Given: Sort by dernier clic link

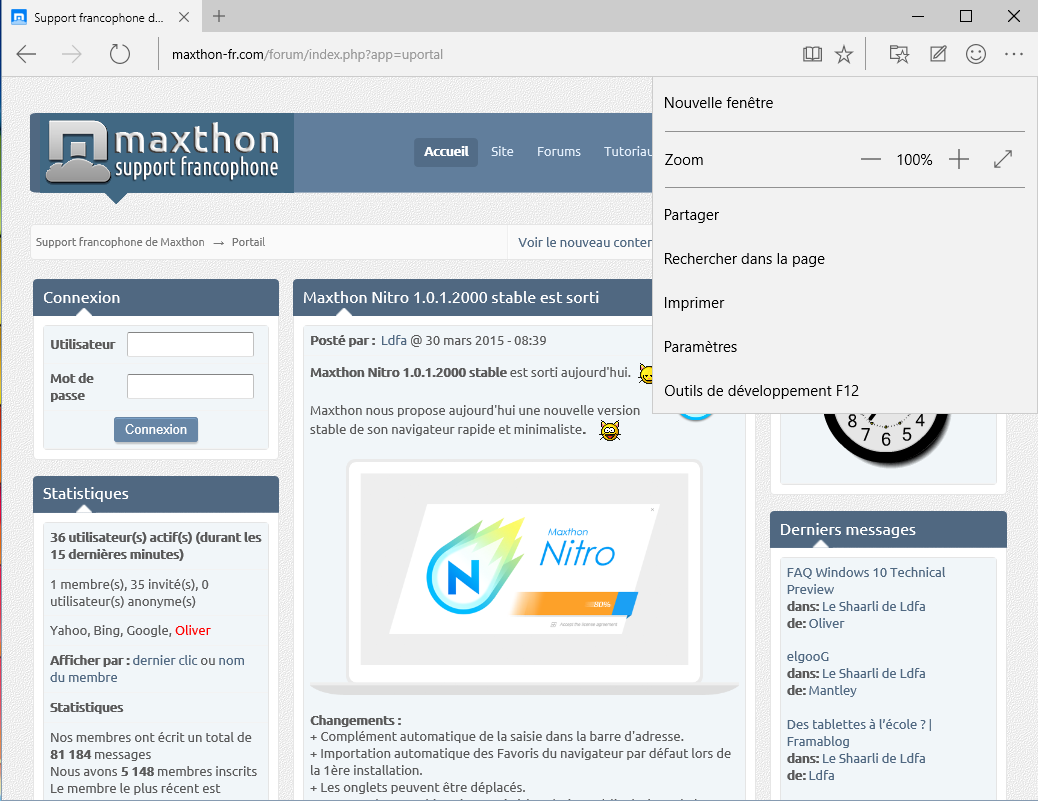Looking at the screenshot, I should tap(165, 661).
